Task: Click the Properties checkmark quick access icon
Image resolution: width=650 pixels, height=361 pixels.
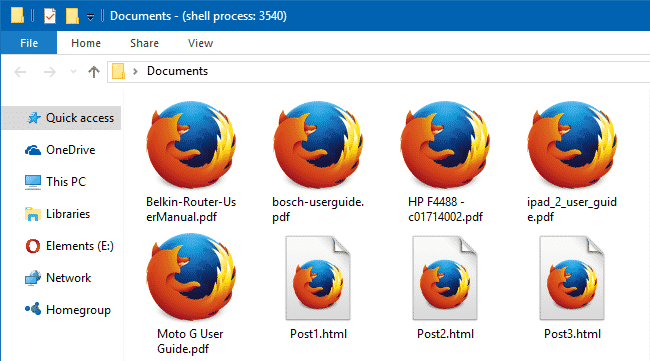Action: (50, 16)
